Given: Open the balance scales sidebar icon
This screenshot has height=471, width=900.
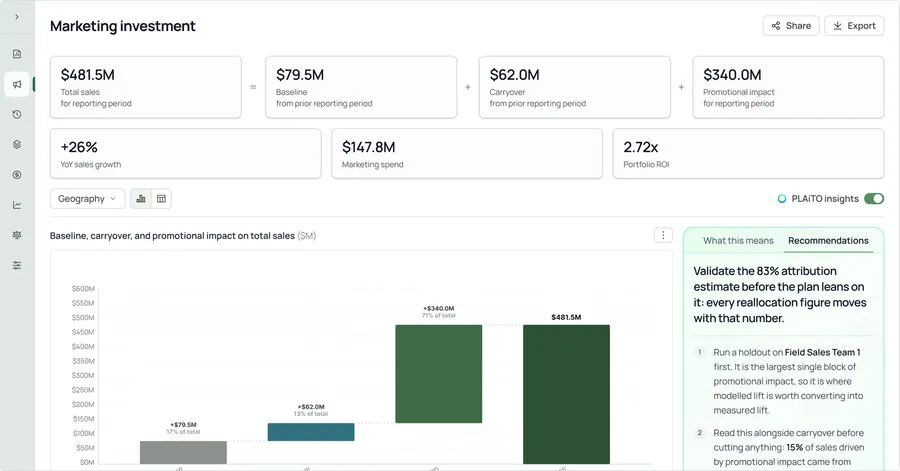Looking at the screenshot, I should tap(17, 235).
